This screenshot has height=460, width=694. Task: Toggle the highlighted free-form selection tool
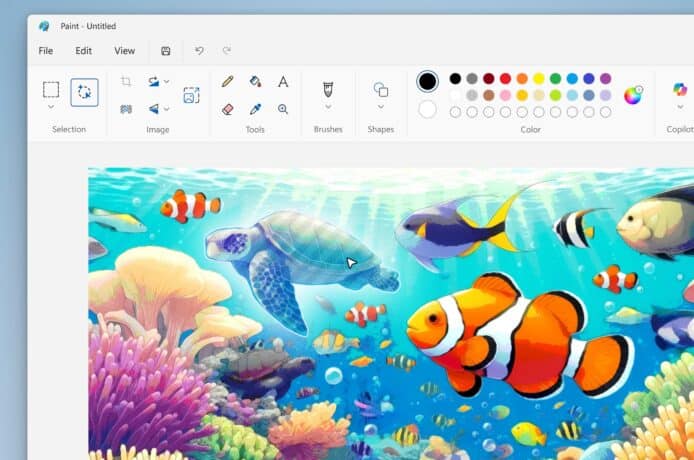click(84, 92)
